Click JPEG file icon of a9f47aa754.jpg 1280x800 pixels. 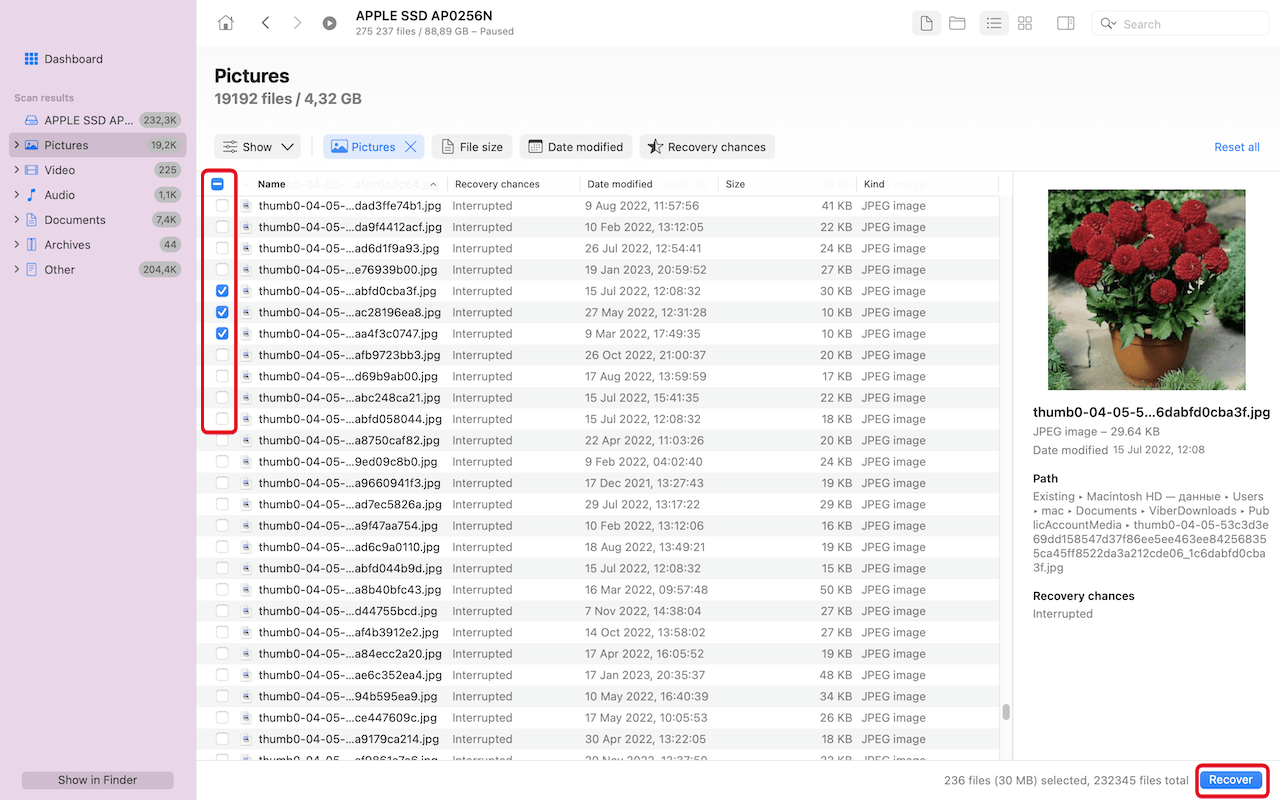246,526
